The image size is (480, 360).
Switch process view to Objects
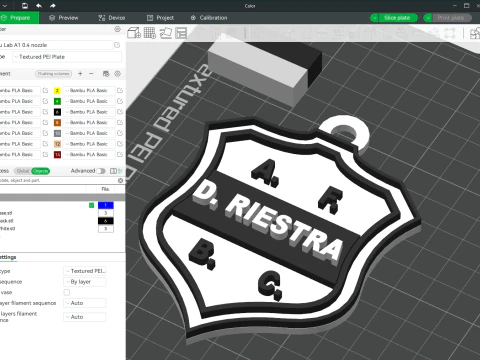pyautogui.click(x=40, y=171)
